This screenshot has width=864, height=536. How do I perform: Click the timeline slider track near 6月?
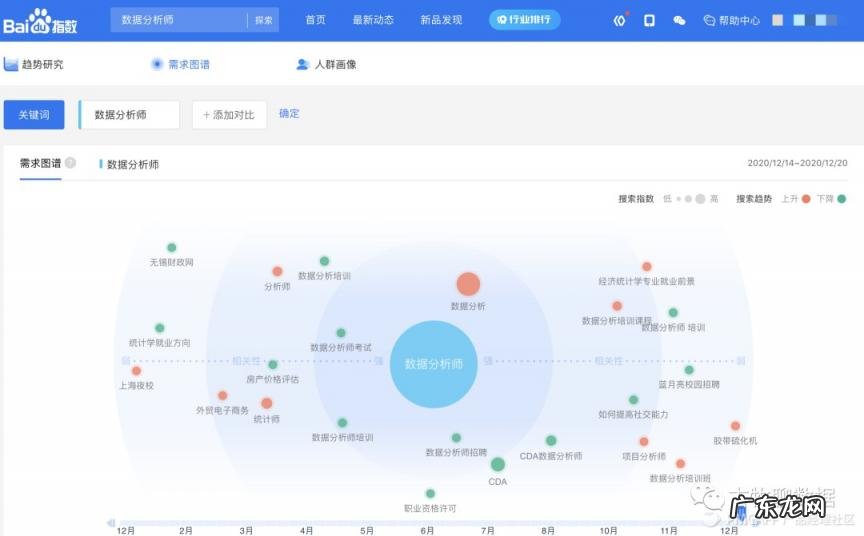pos(427,522)
